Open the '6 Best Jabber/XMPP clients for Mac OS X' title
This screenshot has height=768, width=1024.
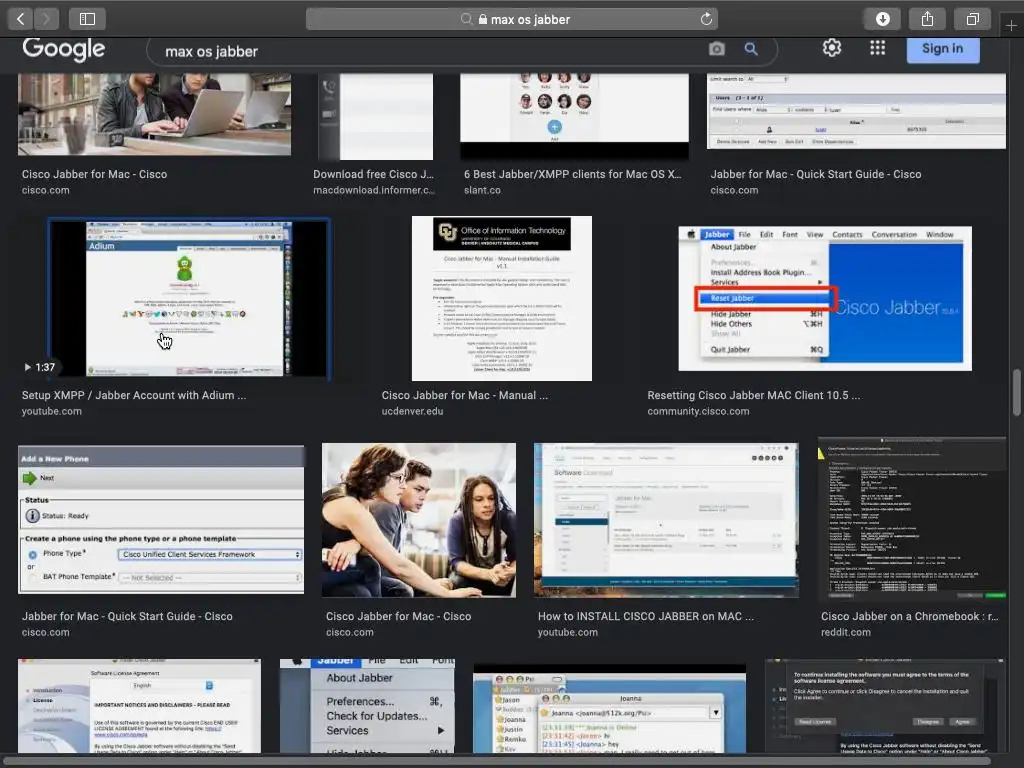[573, 174]
